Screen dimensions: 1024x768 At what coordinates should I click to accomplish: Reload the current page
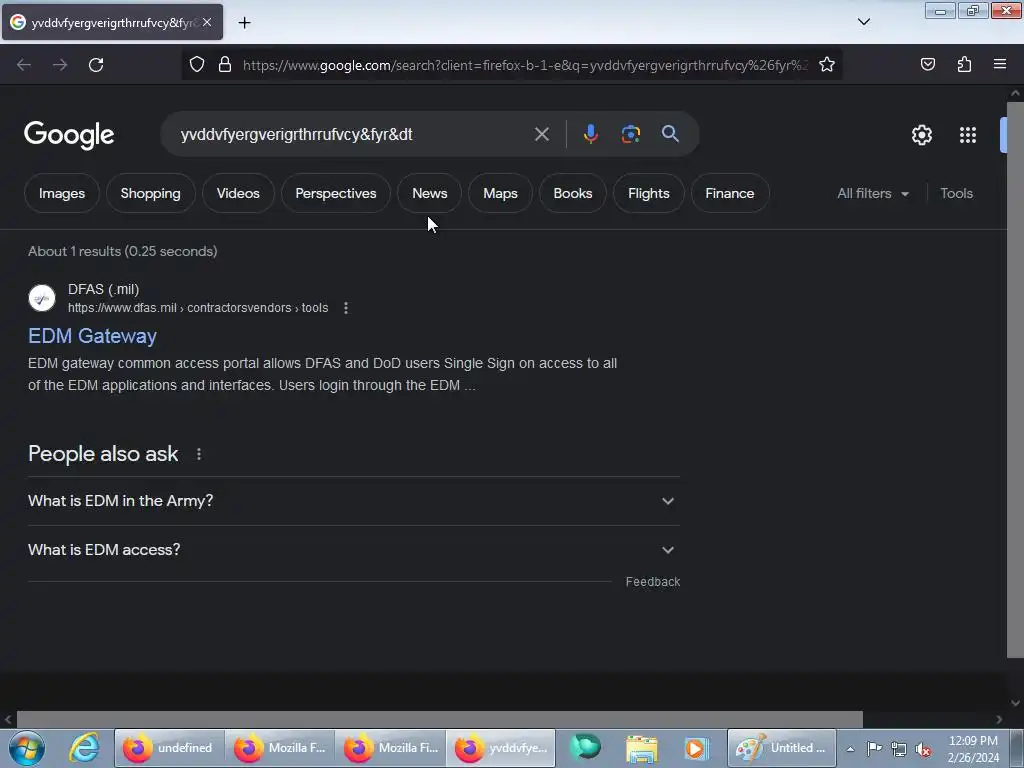coord(96,65)
